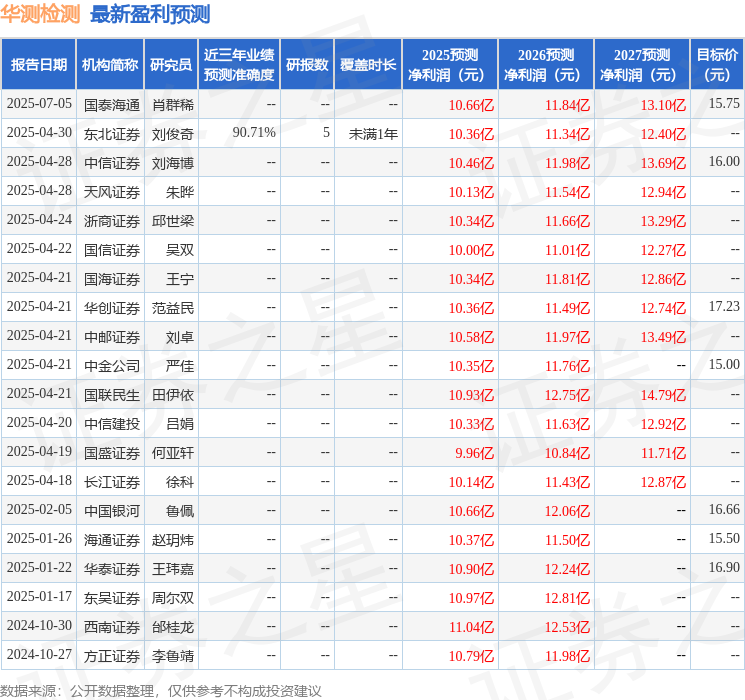Click institution 华泰证券
This screenshot has width=745, height=700.
(112, 569)
